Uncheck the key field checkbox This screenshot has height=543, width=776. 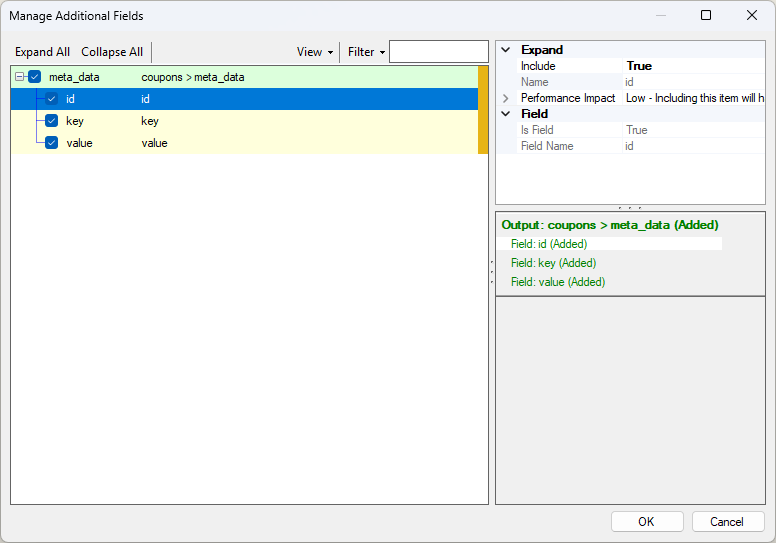click(51, 121)
